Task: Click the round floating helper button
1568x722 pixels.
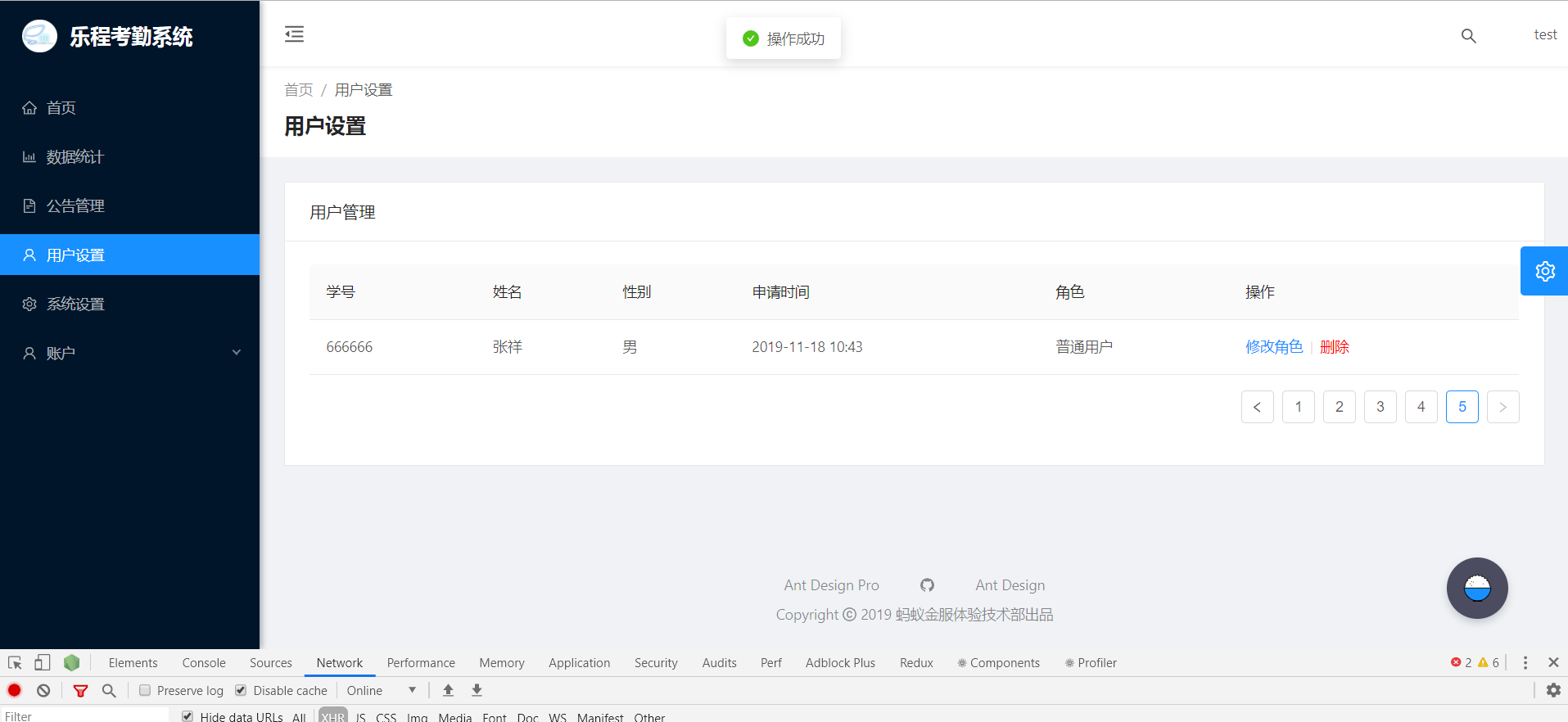Action: point(1477,588)
